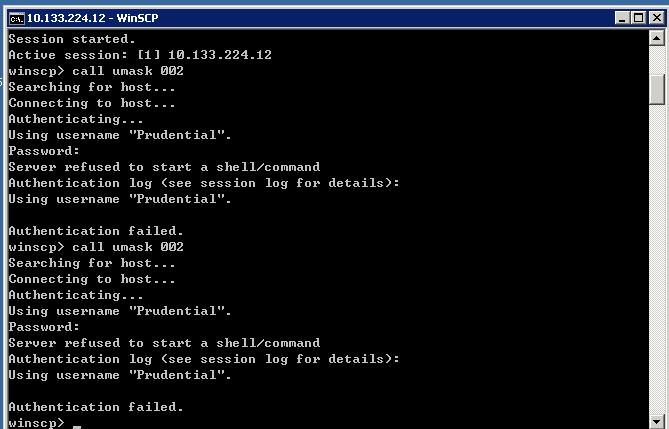Click the first "Password:" line
The height and width of the screenshot is (429, 669).
click(44, 151)
